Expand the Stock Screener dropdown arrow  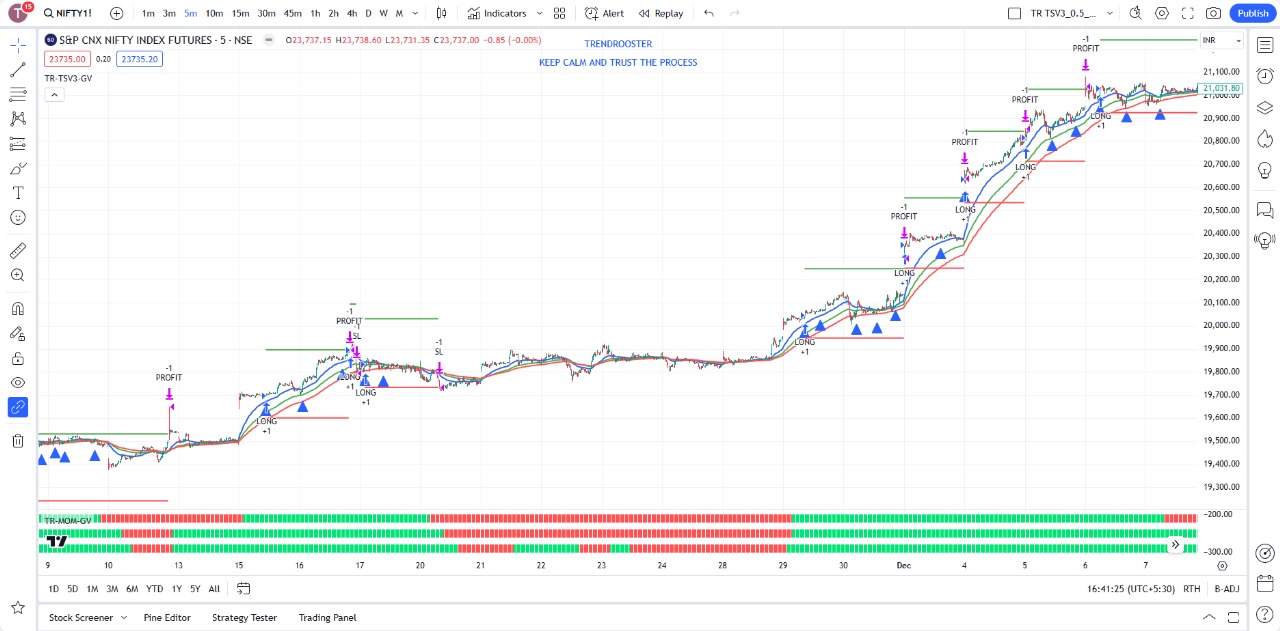pyautogui.click(x=124, y=618)
